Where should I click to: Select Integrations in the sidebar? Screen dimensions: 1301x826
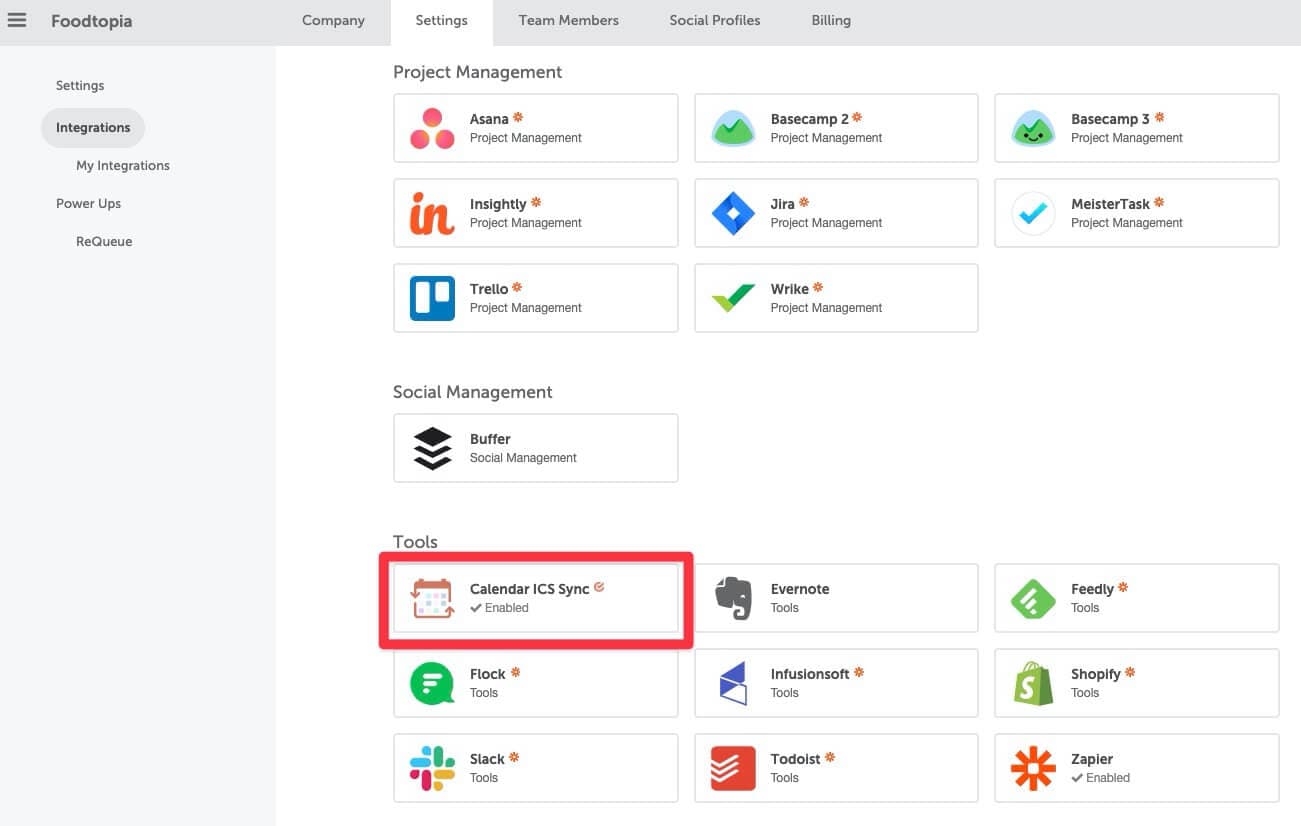coord(93,128)
